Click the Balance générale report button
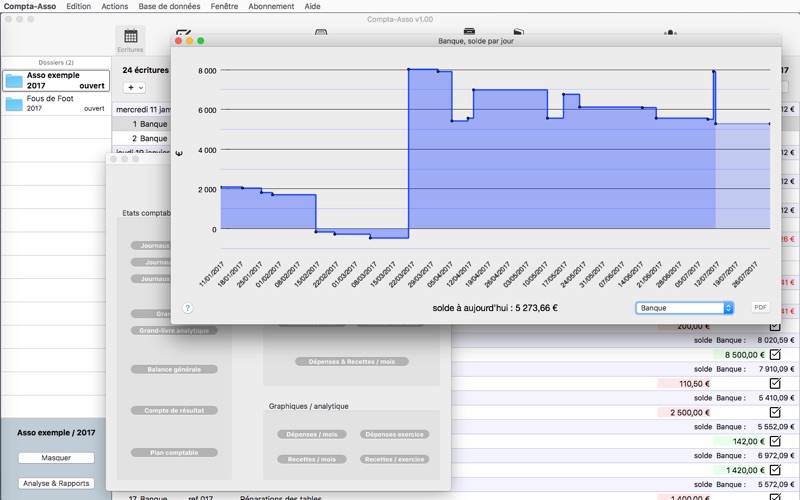This screenshot has width=800, height=500. coord(174,369)
